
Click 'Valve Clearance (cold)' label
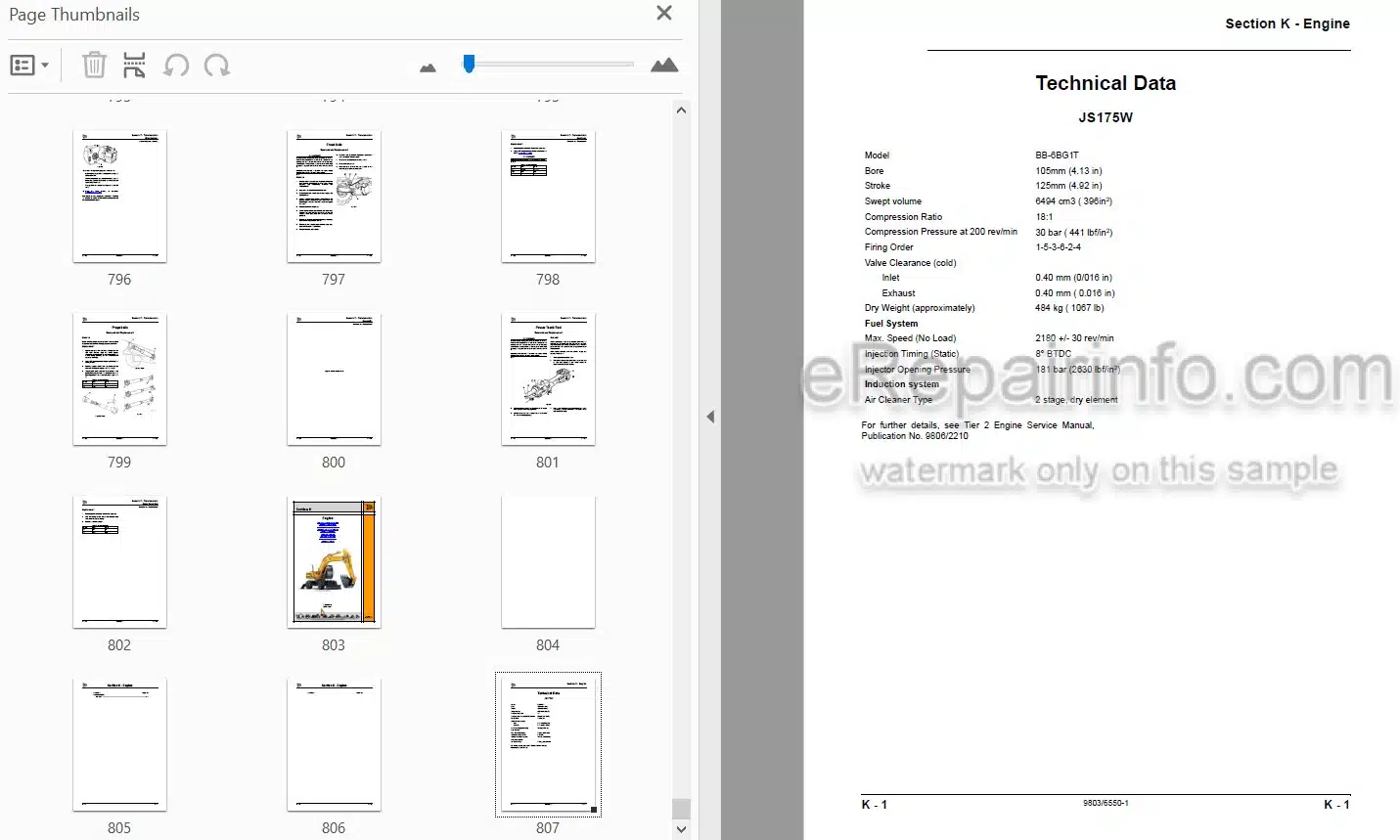tap(910, 263)
